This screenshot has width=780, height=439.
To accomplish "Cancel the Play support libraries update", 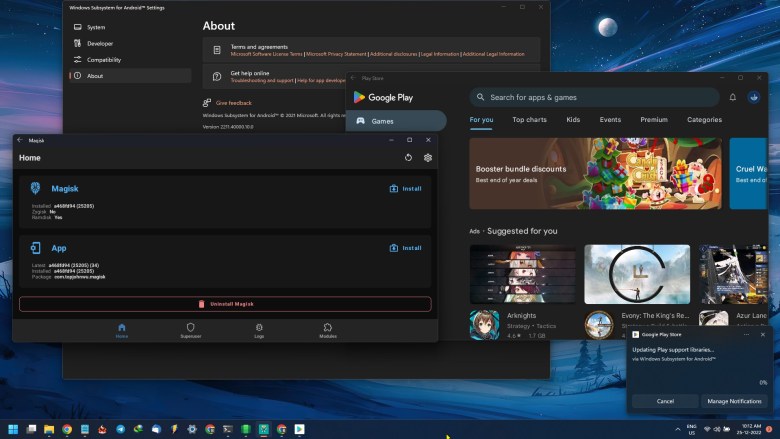I will [665, 401].
